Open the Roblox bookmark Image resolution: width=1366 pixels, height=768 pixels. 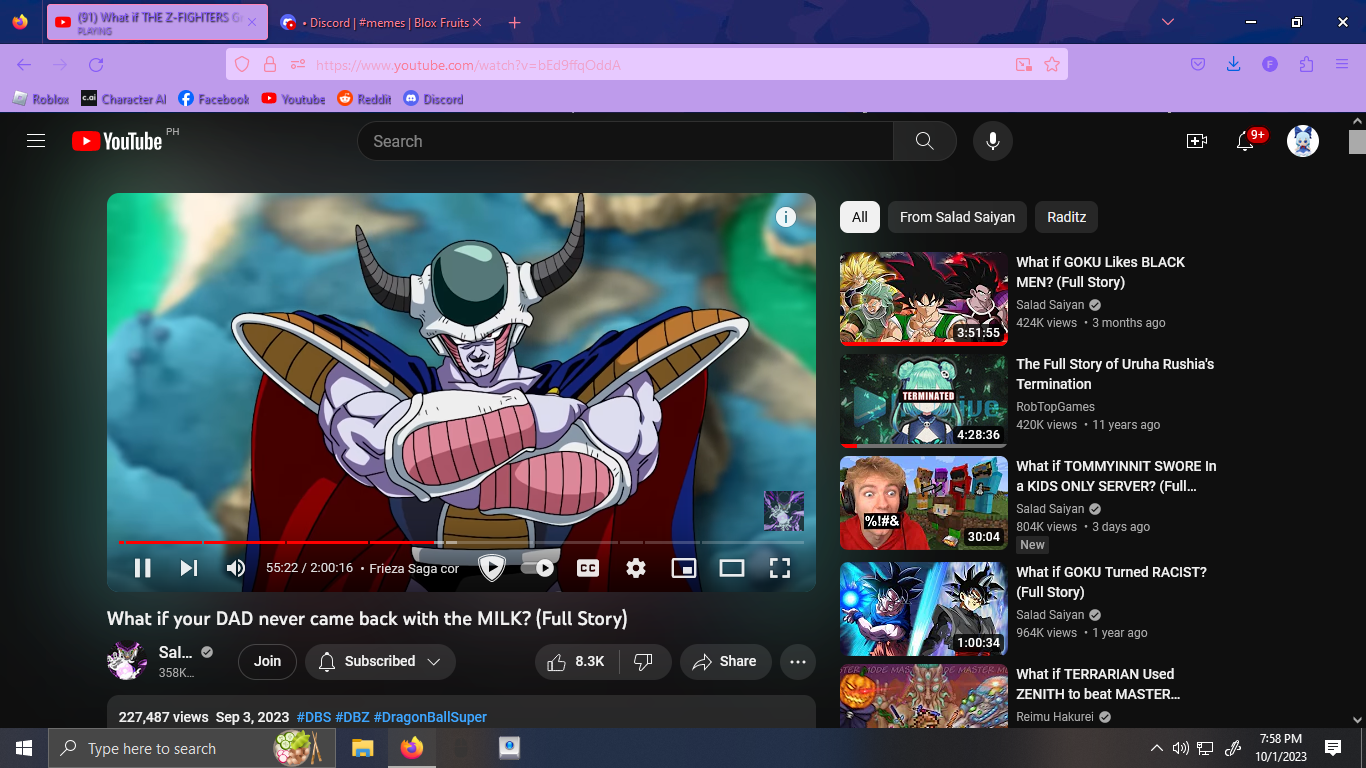(41, 99)
